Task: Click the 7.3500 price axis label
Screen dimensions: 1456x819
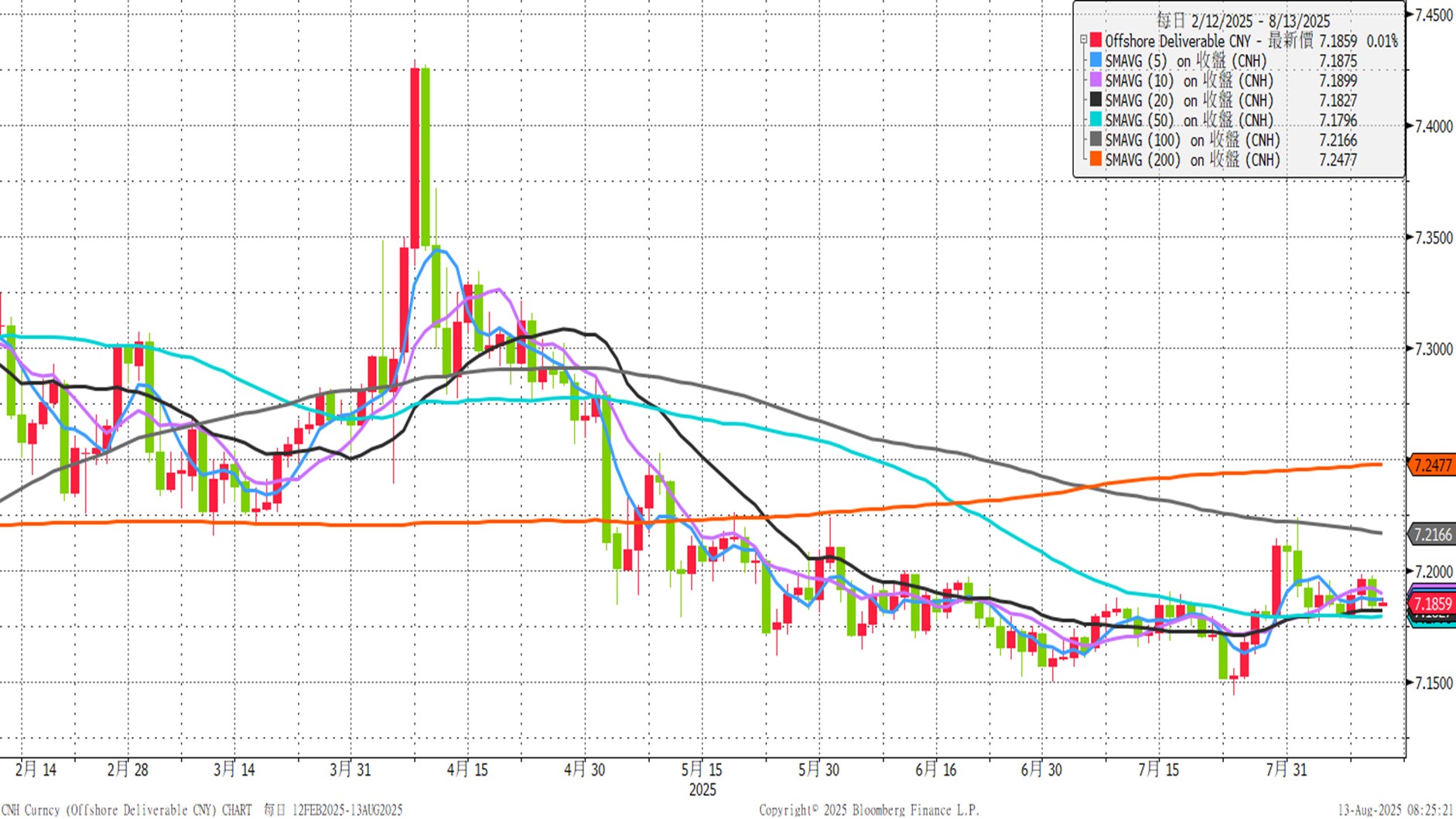Action: 1434,238
